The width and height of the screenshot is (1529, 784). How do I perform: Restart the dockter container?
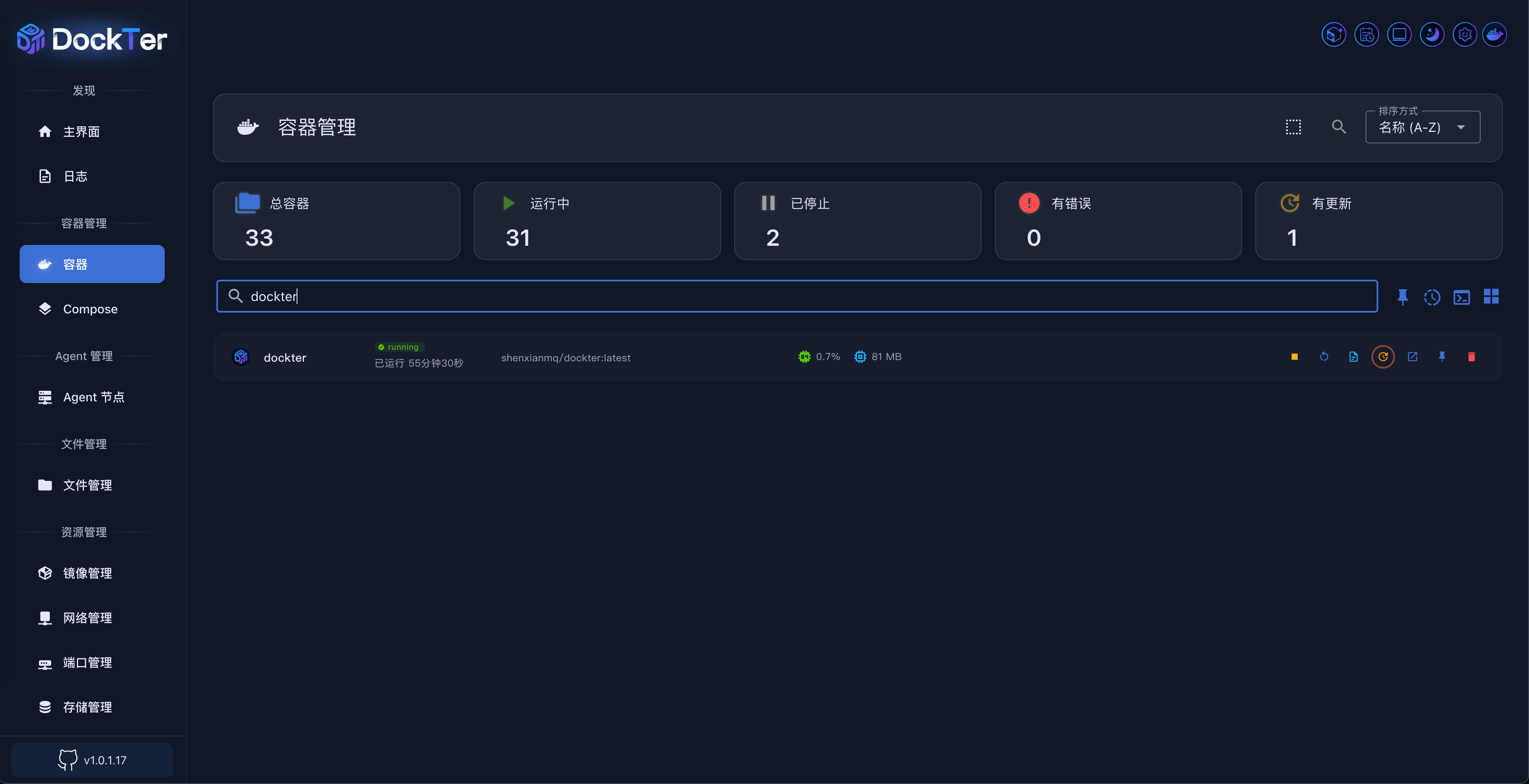pyautogui.click(x=1324, y=357)
